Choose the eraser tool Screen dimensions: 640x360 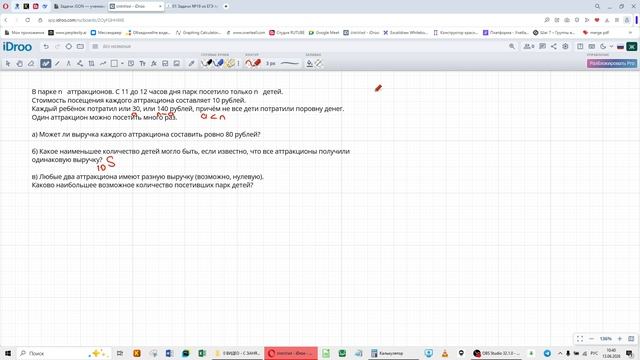tap(31, 63)
